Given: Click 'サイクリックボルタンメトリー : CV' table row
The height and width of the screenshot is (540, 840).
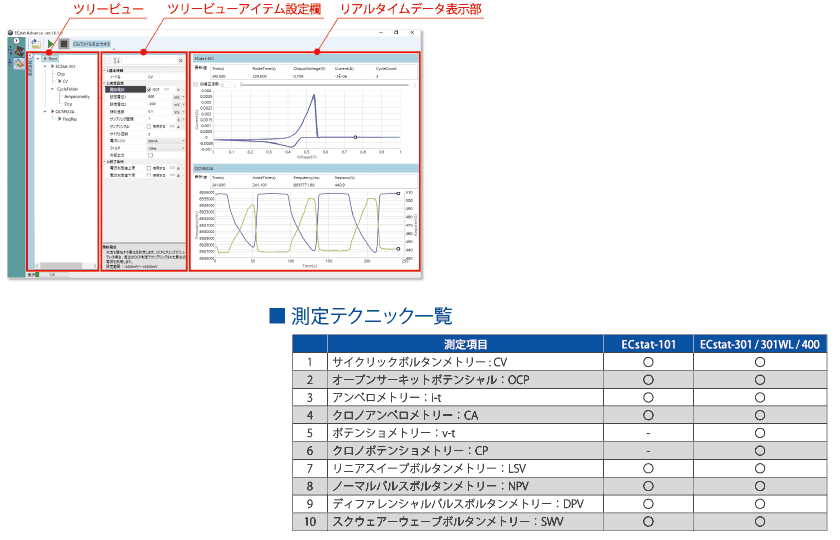Looking at the screenshot, I should (559, 362).
